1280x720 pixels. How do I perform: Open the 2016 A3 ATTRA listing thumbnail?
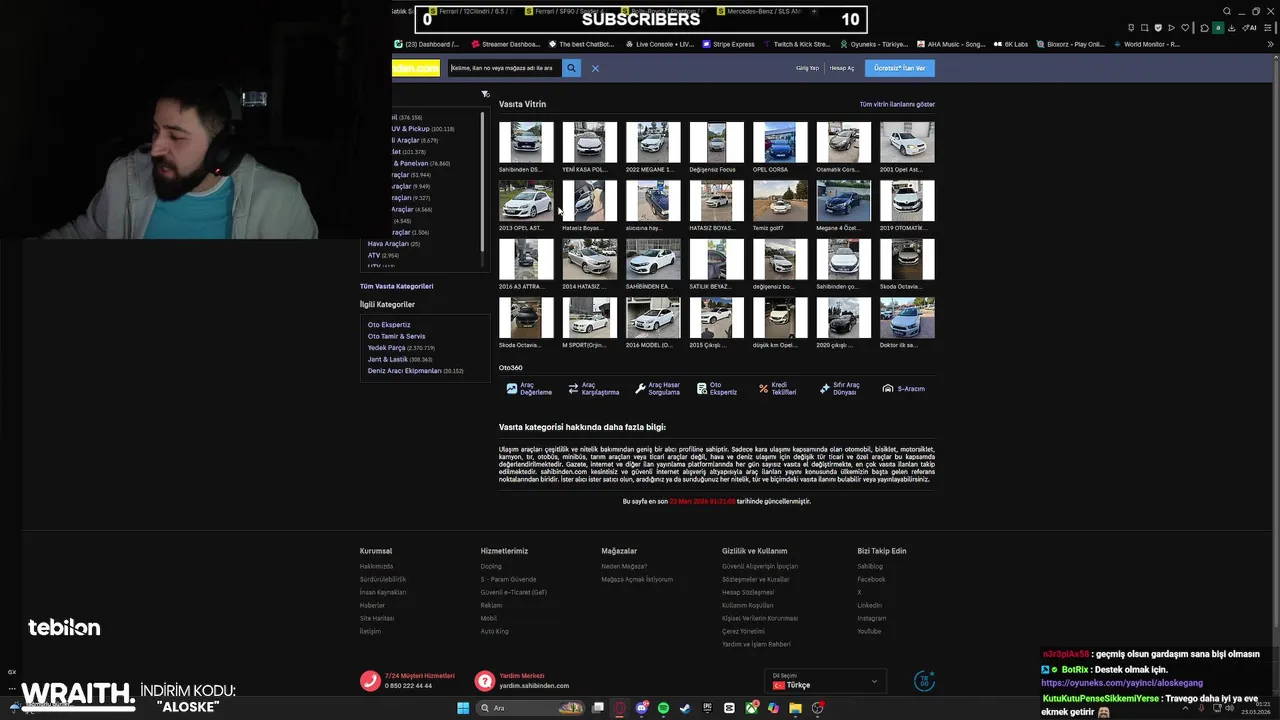tap(526, 259)
